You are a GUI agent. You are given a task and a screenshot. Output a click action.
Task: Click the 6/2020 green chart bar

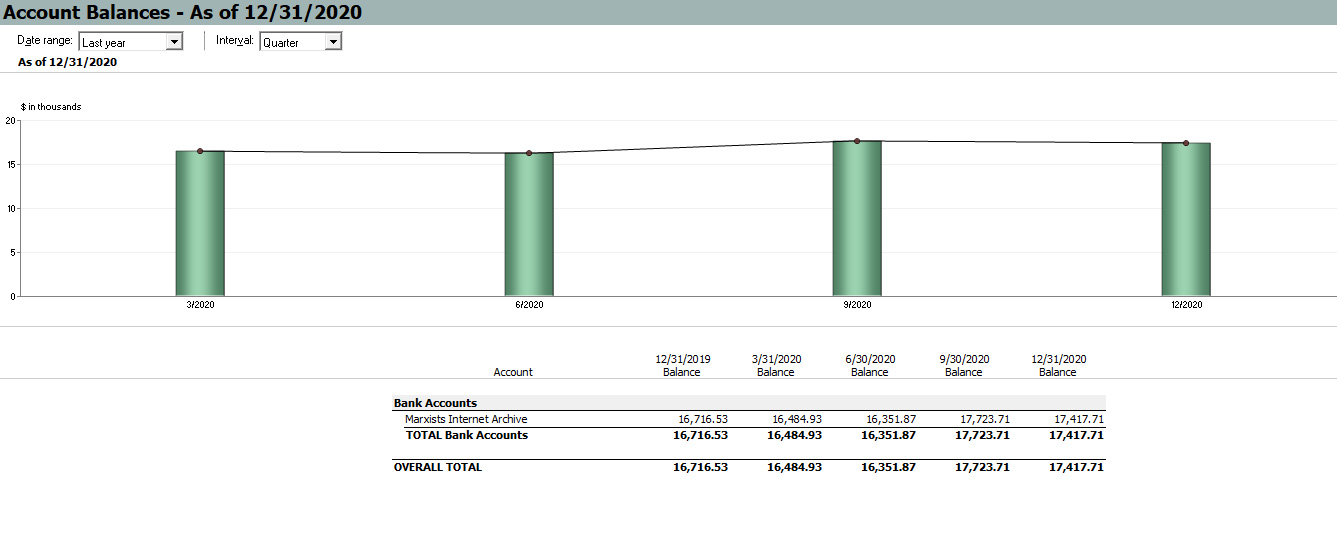coord(529,225)
